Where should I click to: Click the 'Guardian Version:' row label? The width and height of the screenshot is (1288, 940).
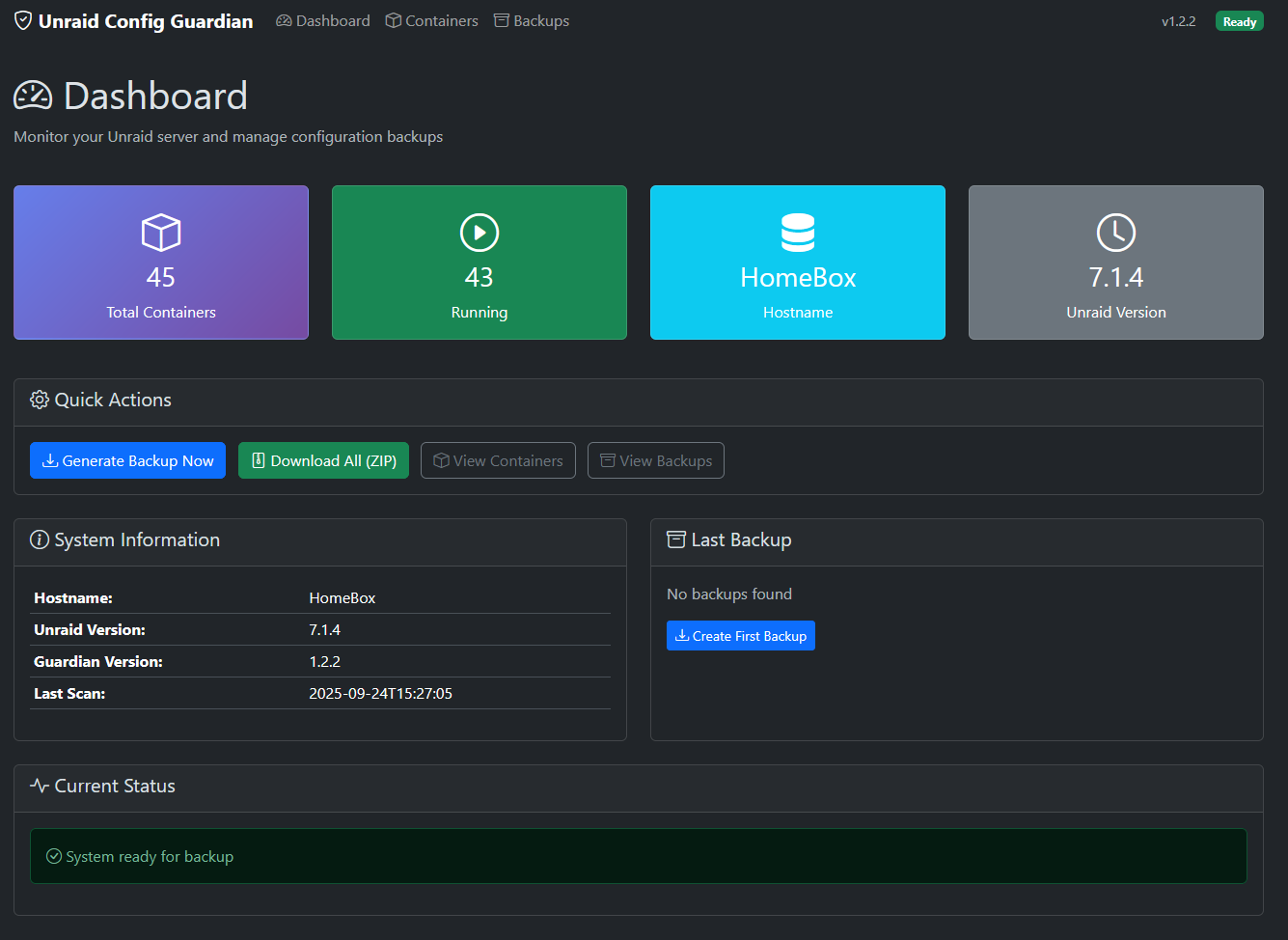click(x=98, y=661)
